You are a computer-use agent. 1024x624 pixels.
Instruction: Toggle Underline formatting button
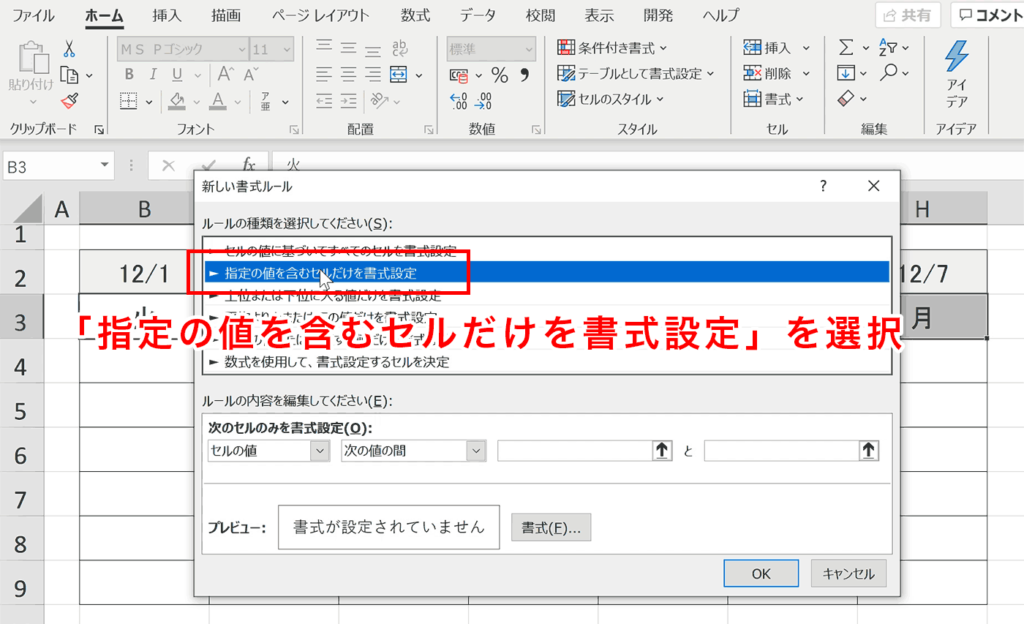pyautogui.click(x=177, y=74)
